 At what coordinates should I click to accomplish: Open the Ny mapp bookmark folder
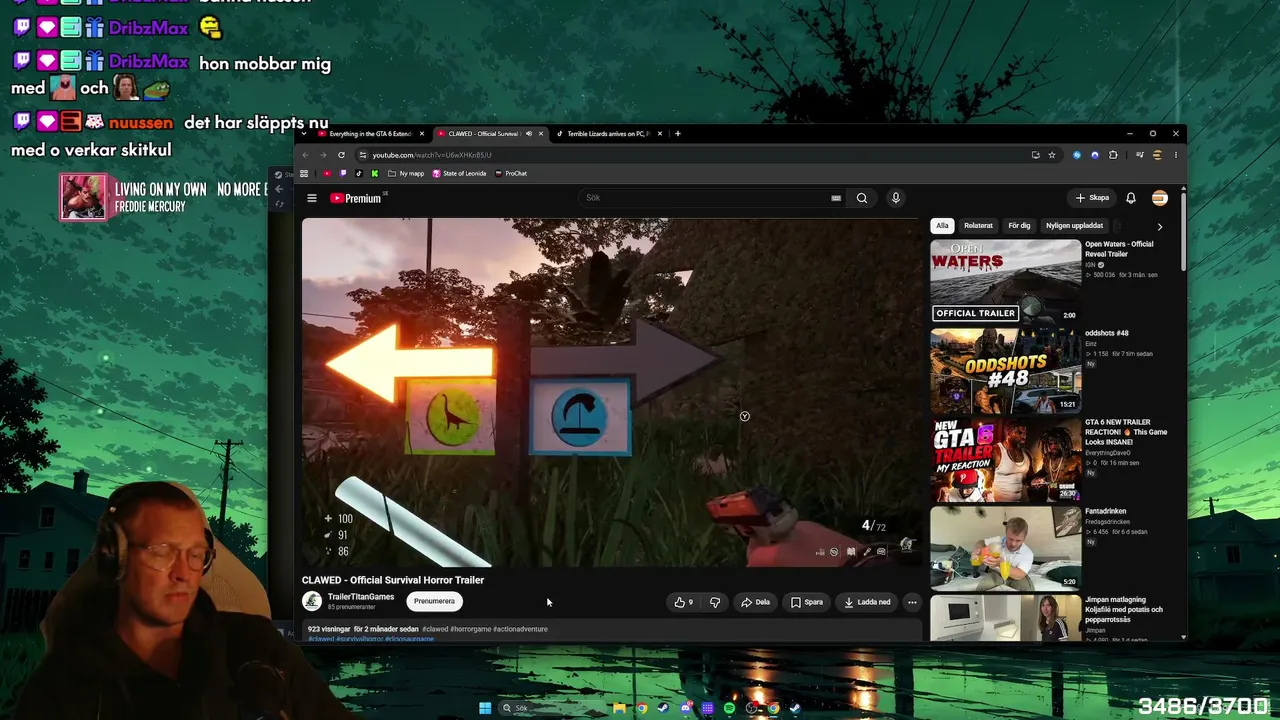click(406, 173)
